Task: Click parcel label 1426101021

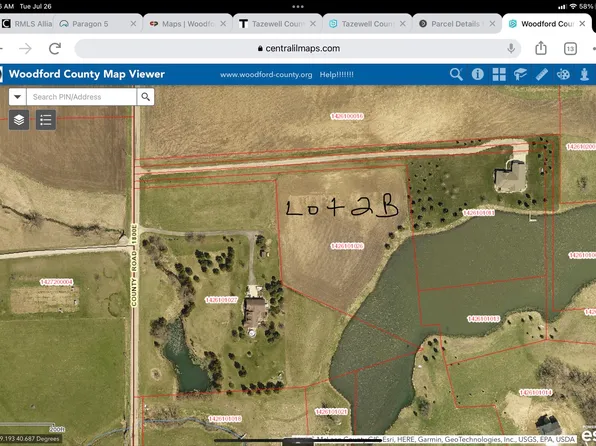Action: pos(331,412)
